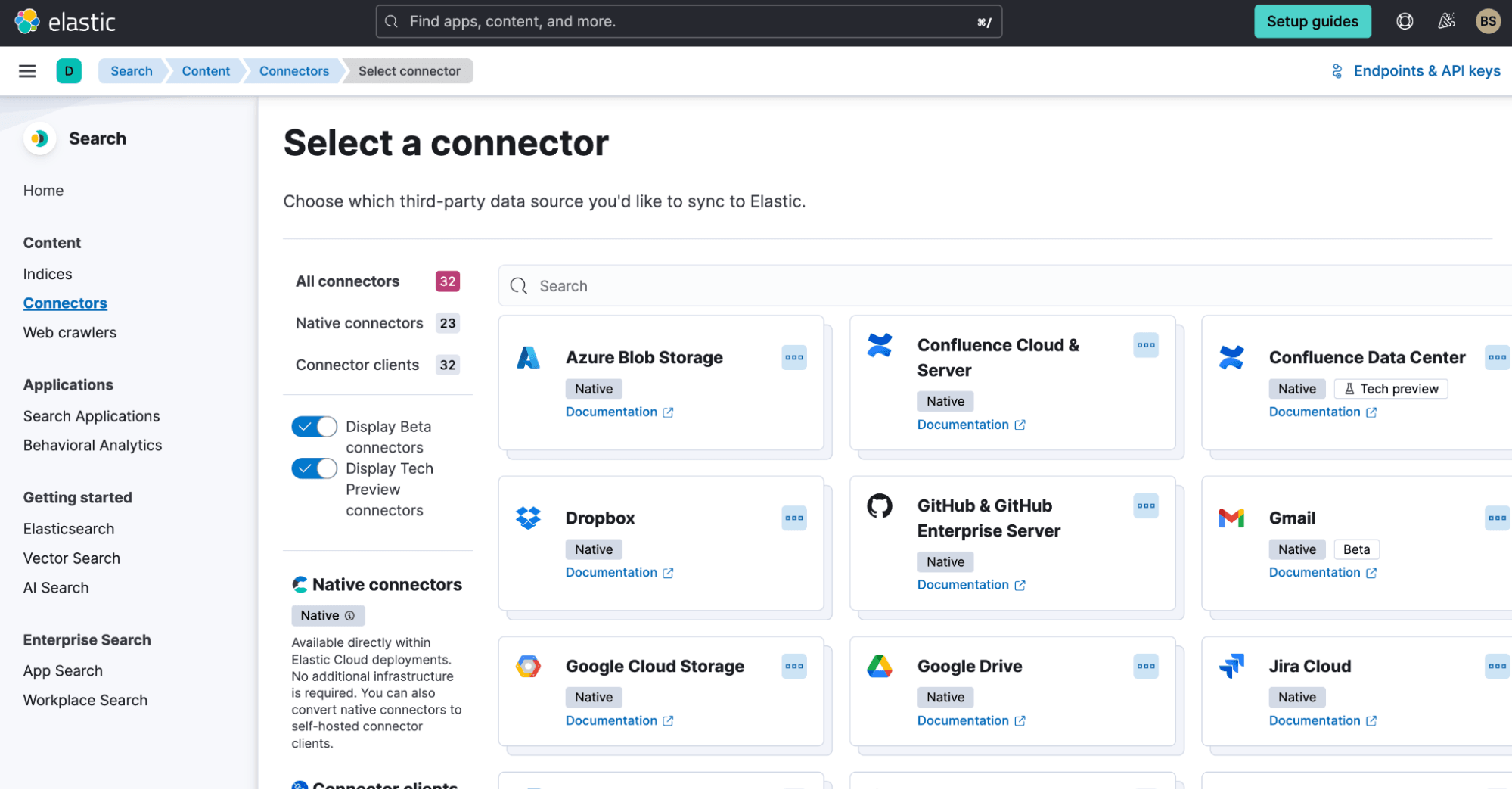Open options menu on Jira Cloud card
Image resolution: width=1512 pixels, height=790 pixels.
(1497, 666)
